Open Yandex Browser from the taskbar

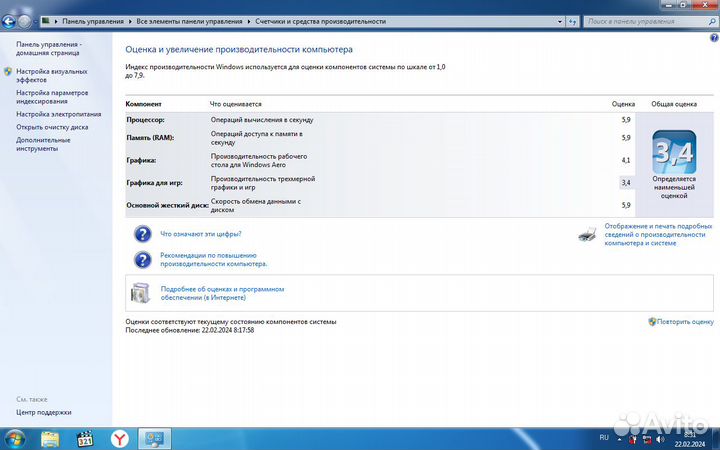[120, 439]
